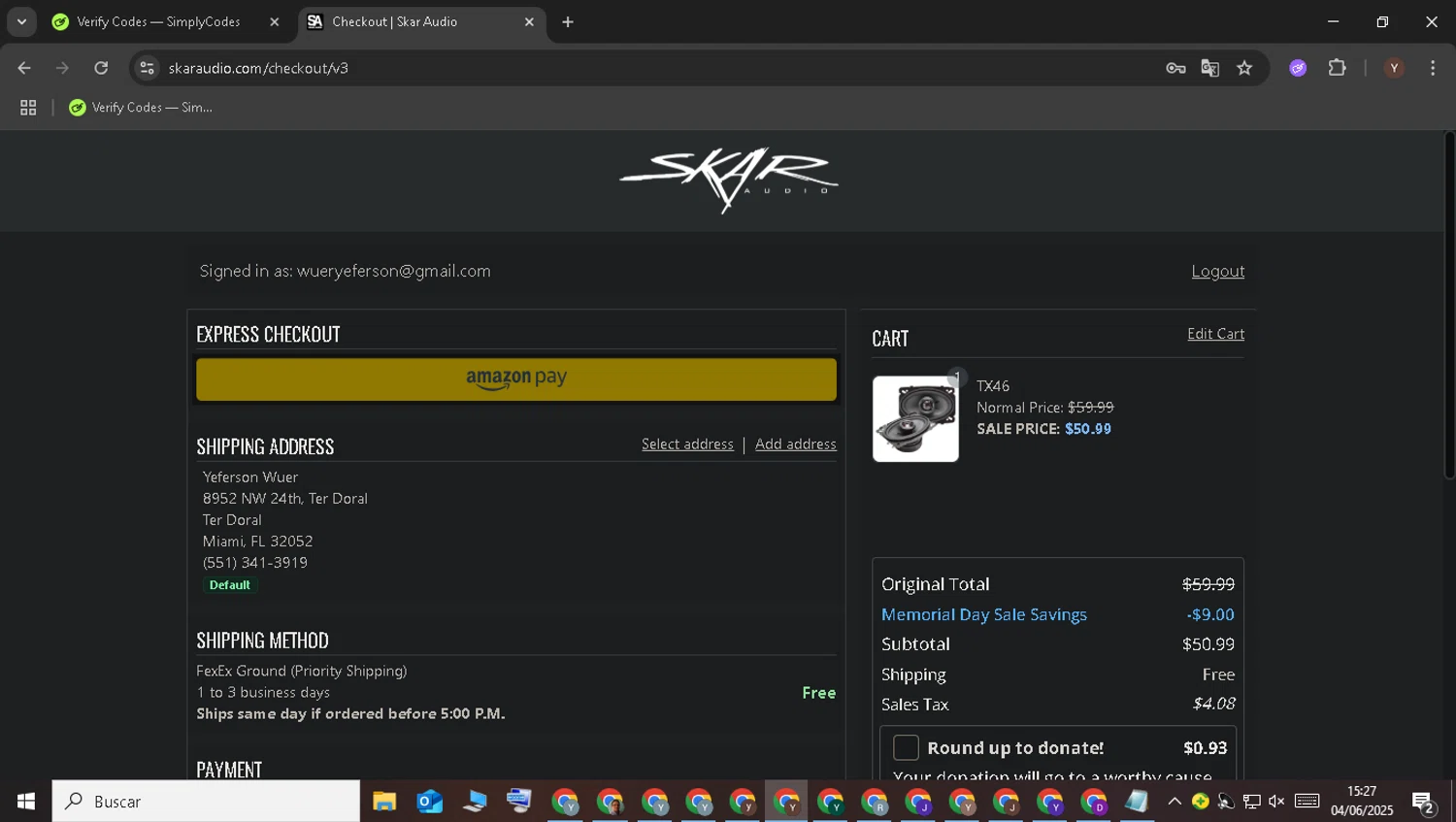Screen dimensions: 1456x822
Task: Open the Chrome profile Y avatar
Action: point(1394,68)
